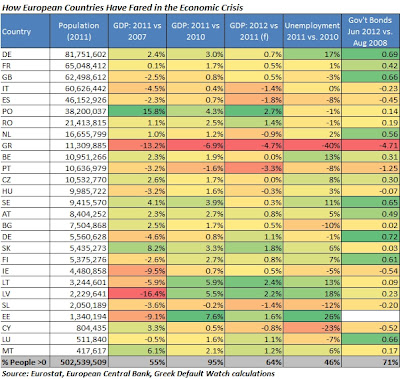Image resolution: width=400 pixels, height=379 pixels.
Task: Select the 'Gov't Bonds Jun 2012 vs. Aug 2008' header
Action: (x=370, y=31)
